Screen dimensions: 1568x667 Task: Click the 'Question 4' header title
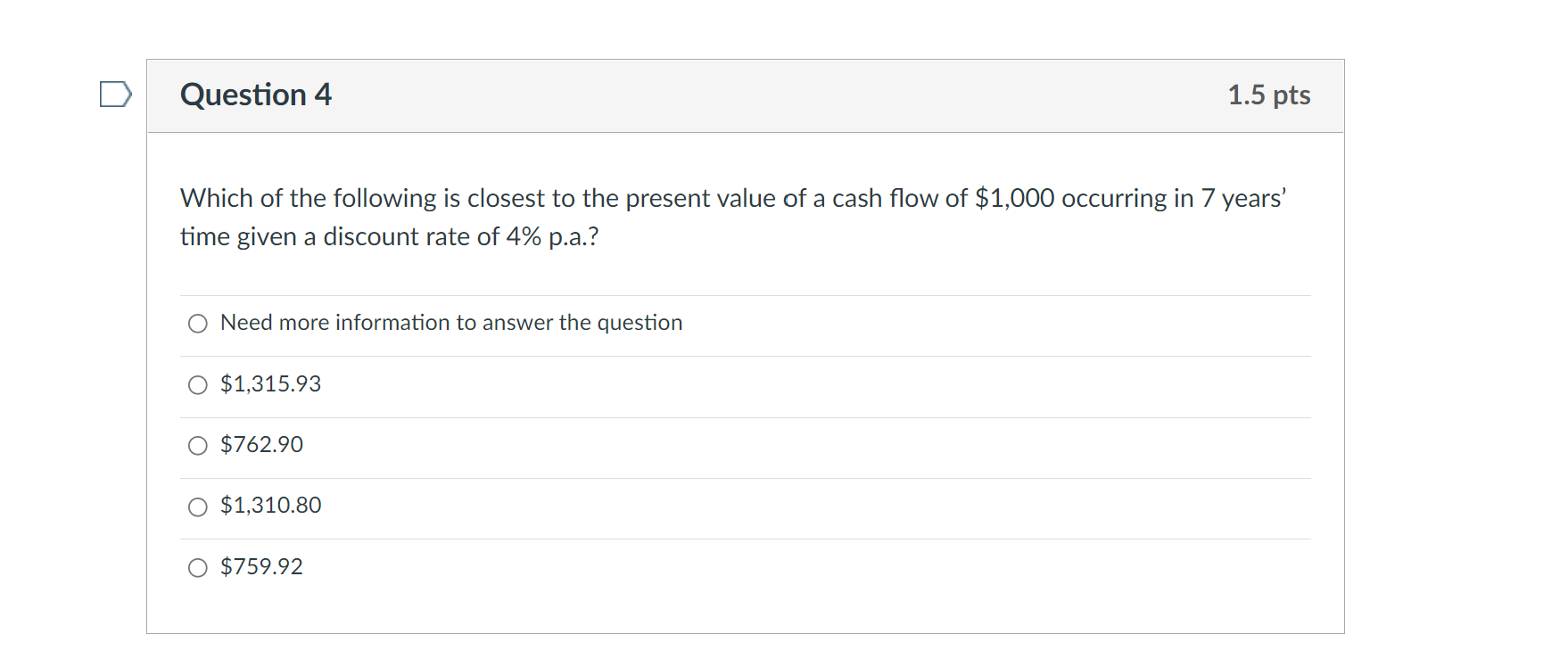255,94
